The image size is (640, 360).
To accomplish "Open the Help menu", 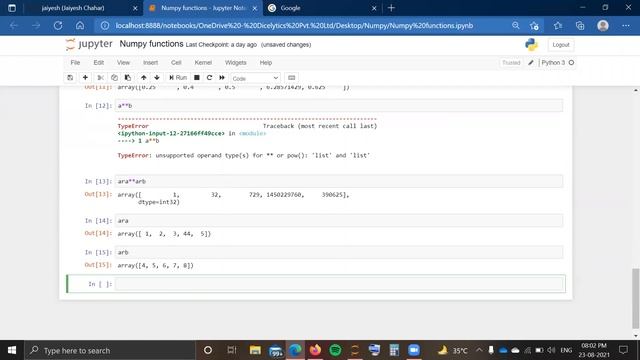I will coord(266,62).
